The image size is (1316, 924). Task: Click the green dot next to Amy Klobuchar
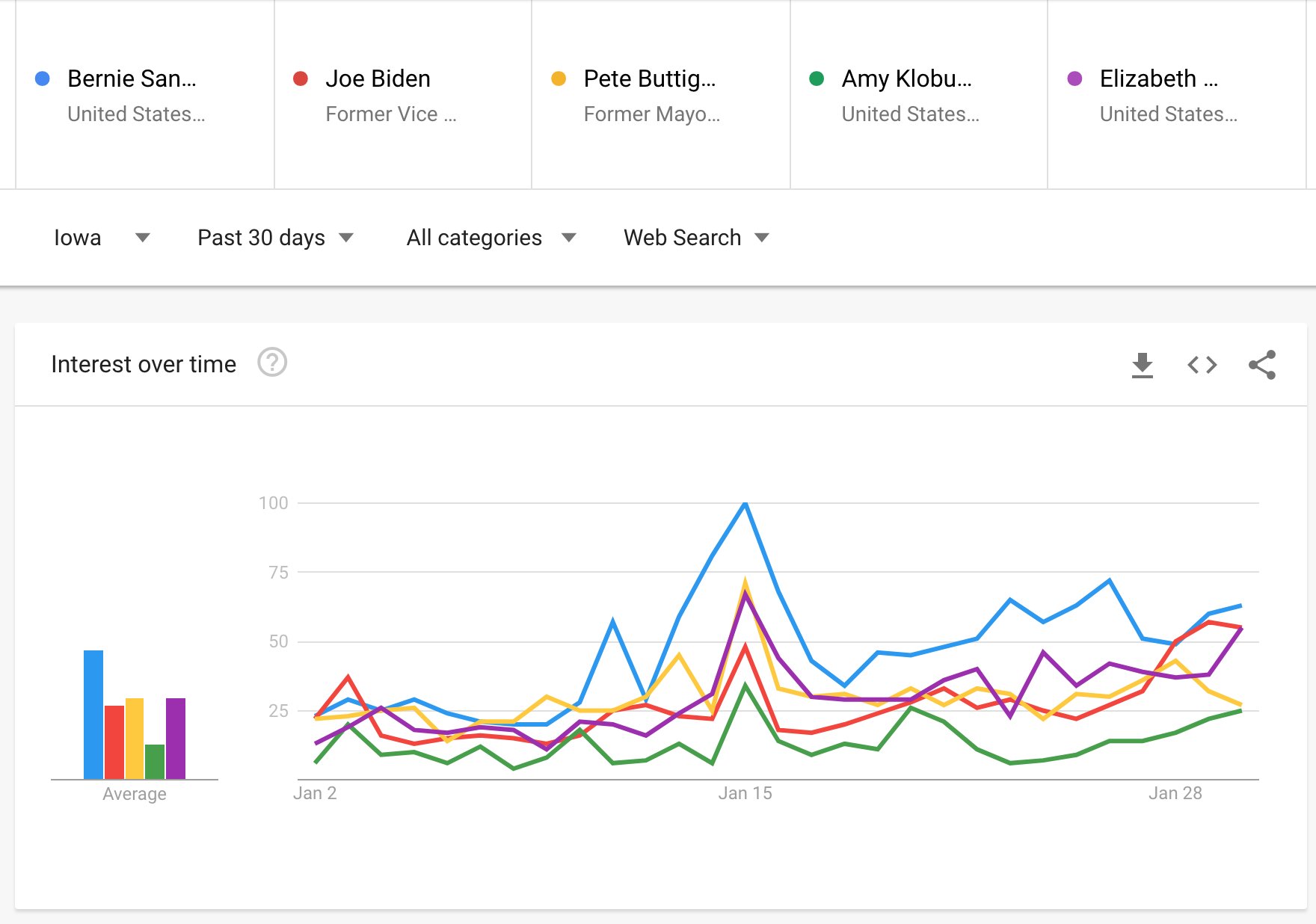tap(817, 78)
